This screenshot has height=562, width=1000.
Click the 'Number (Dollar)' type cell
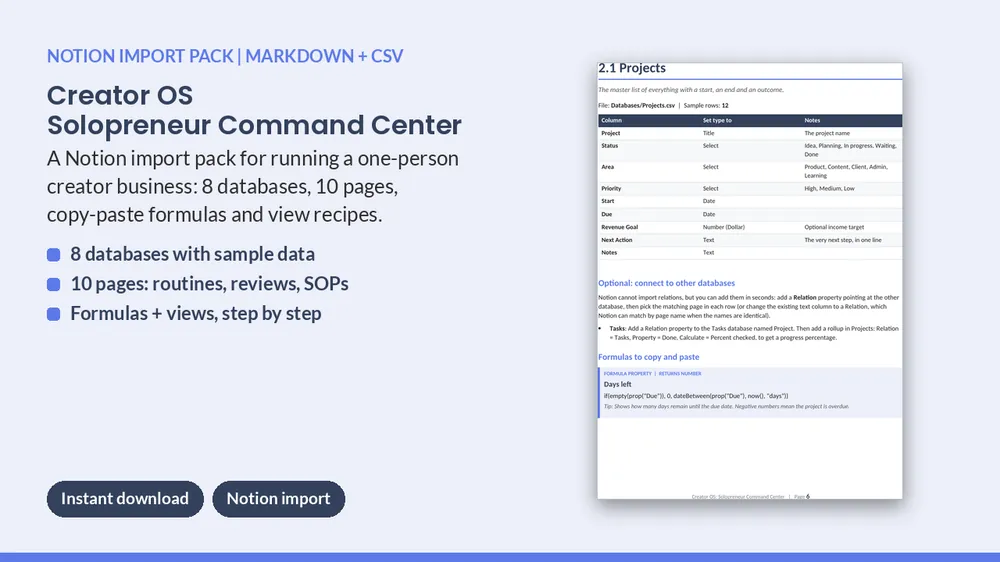pos(724,227)
